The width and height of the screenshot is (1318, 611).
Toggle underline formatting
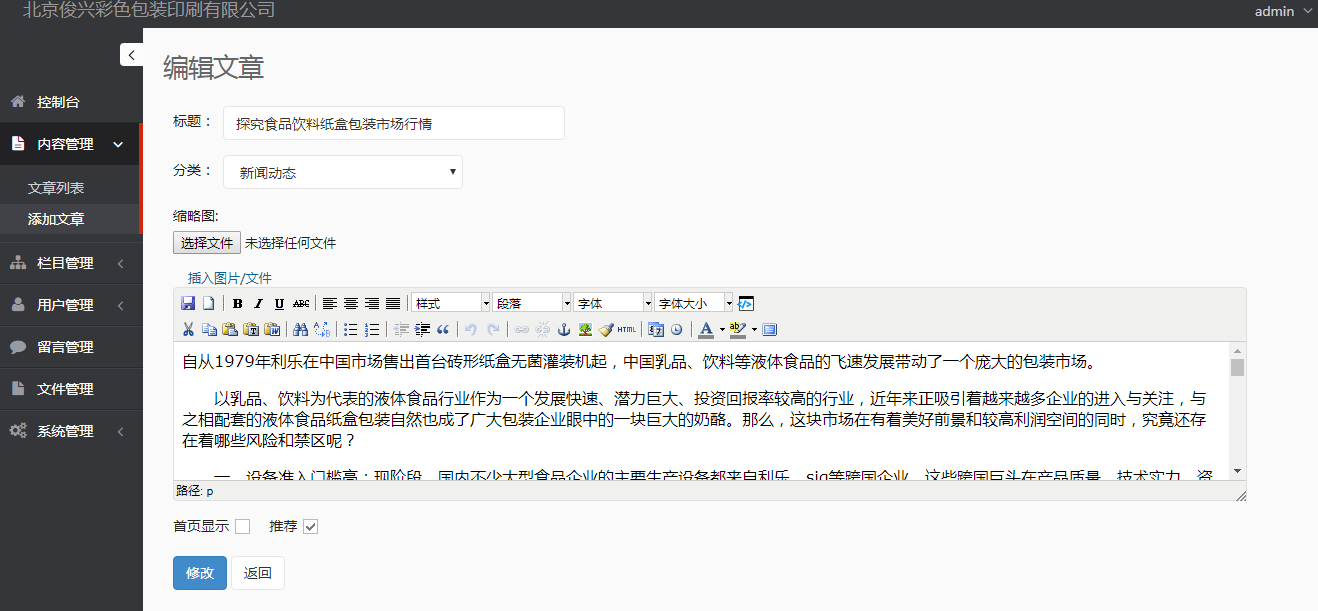pyautogui.click(x=279, y=303)
